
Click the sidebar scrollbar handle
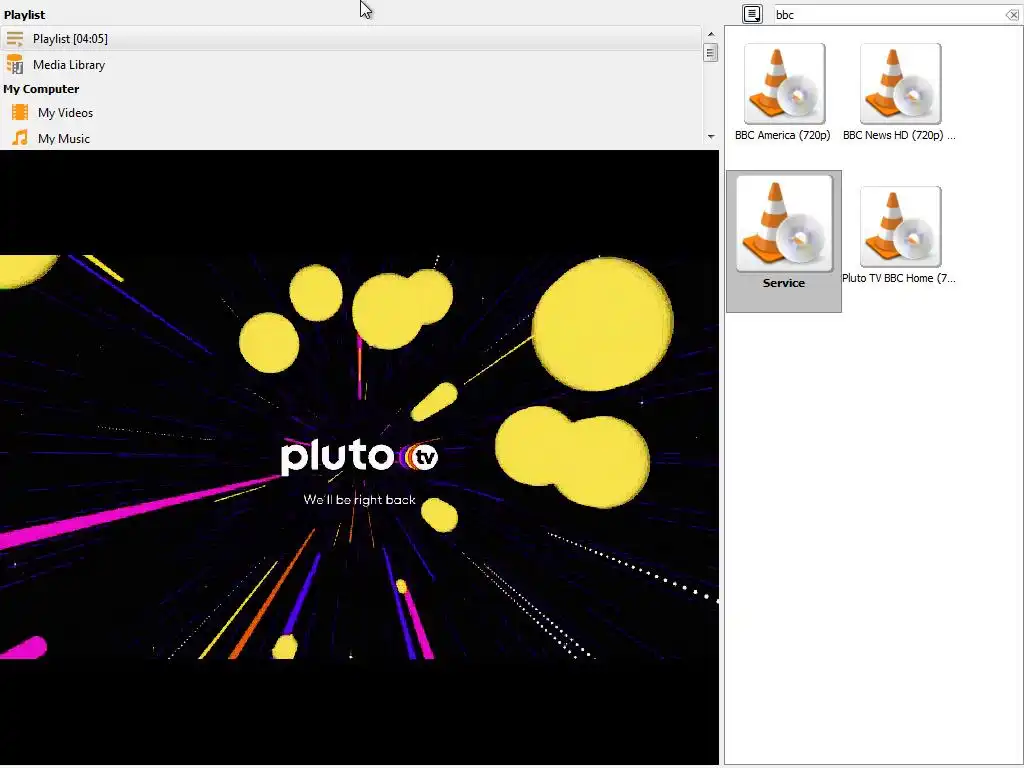point(711,52)
